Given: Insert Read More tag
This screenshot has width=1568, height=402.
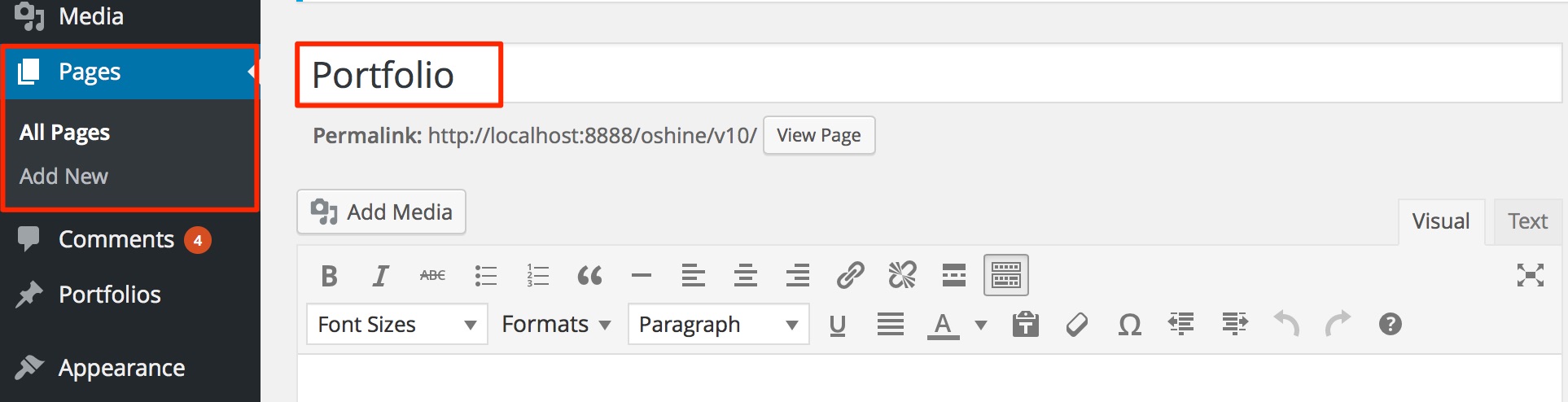Looking at the screenshot, I should click(x=953, y=277).
